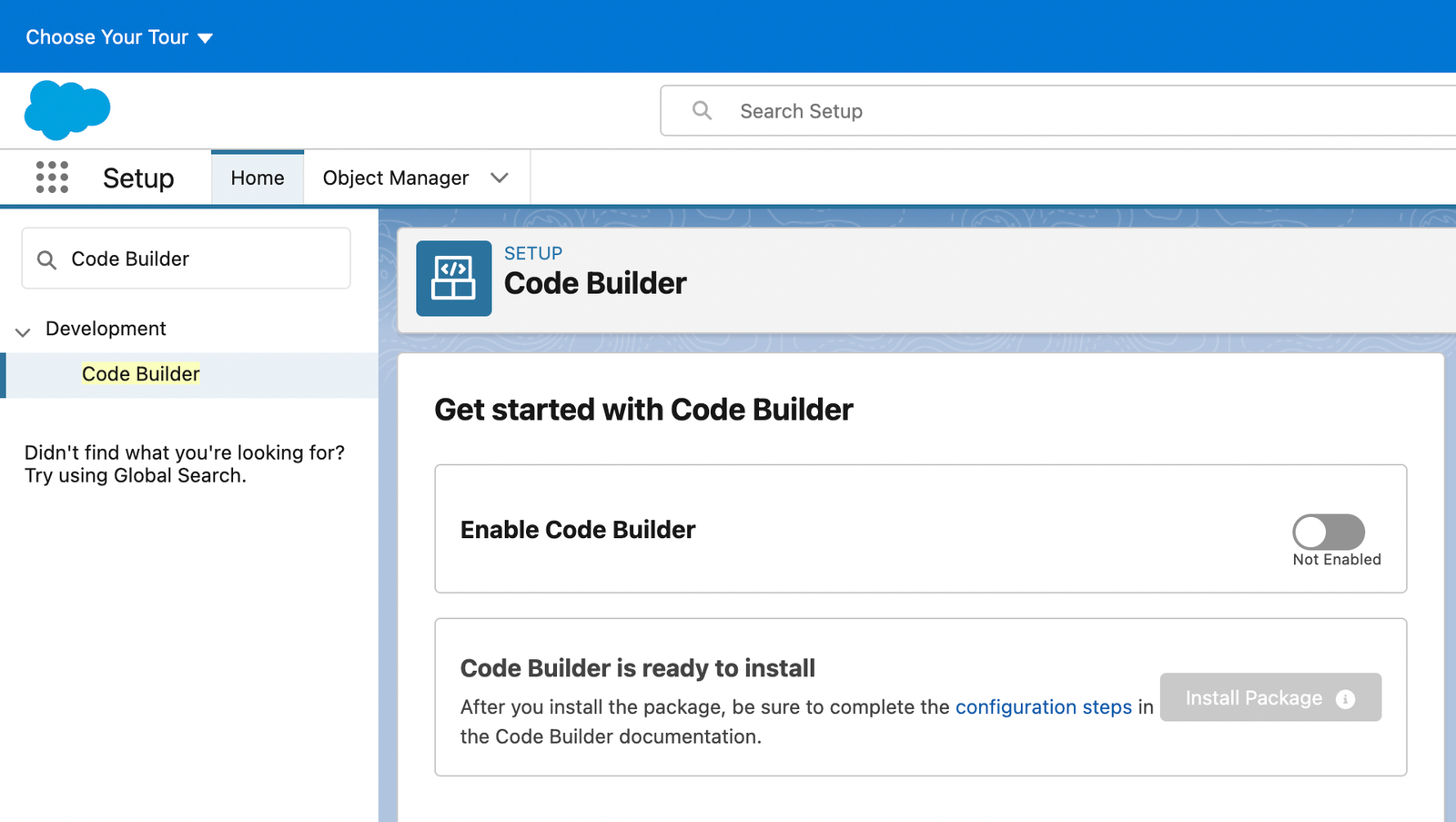Open the configuration steps link
The height and width of the screenshot is (822, 1456).
tap(1044, 706)
